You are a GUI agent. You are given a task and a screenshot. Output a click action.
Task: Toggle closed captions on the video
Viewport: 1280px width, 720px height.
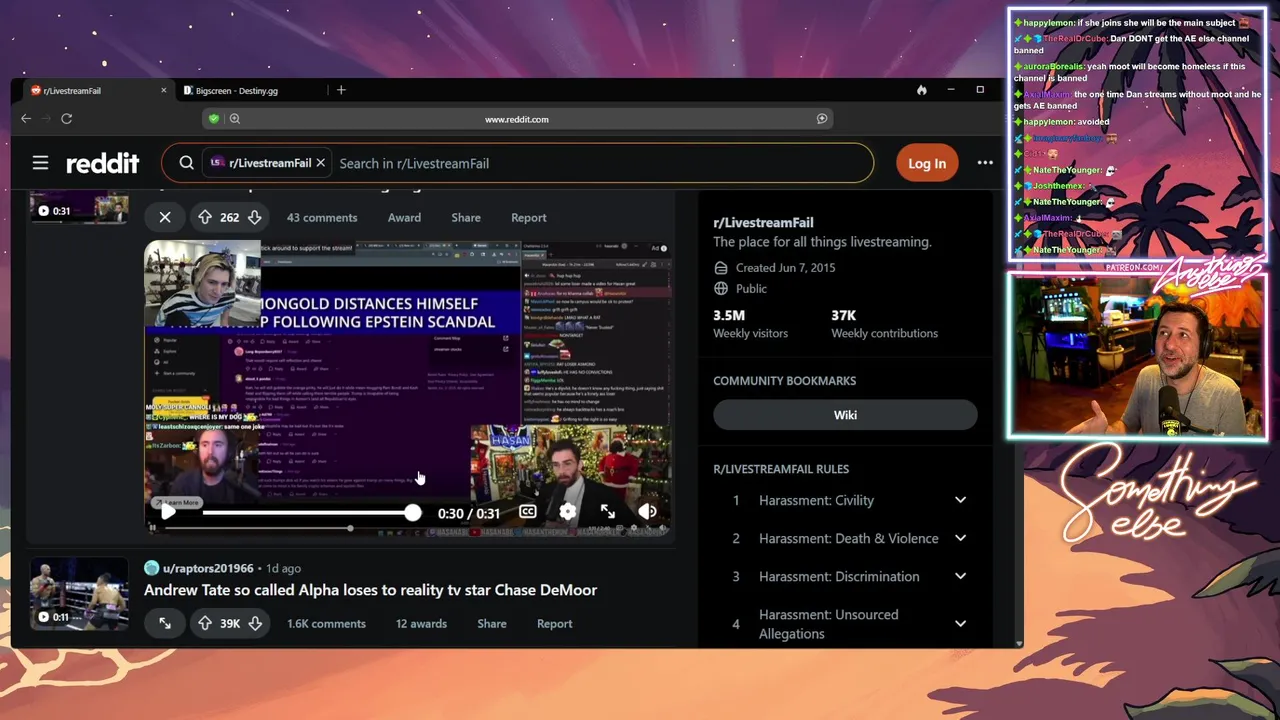(528, 512)
